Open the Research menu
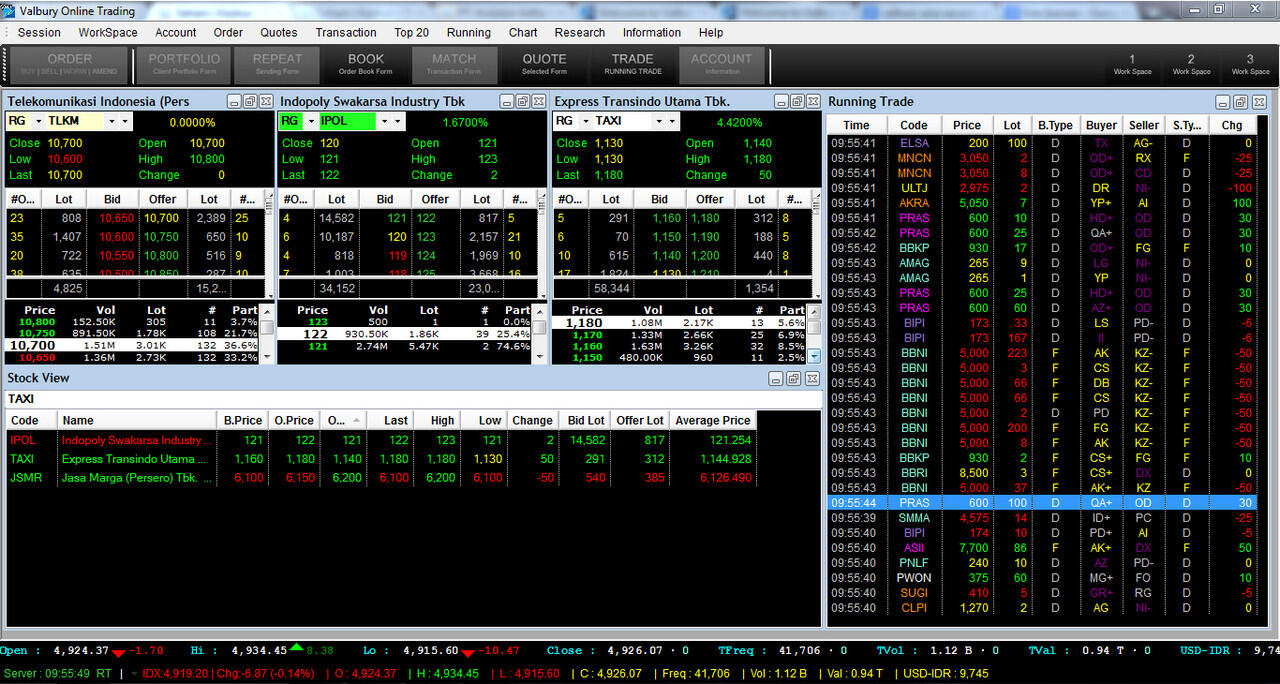Viewport: 1280px width, 684px height. (580, 32)
